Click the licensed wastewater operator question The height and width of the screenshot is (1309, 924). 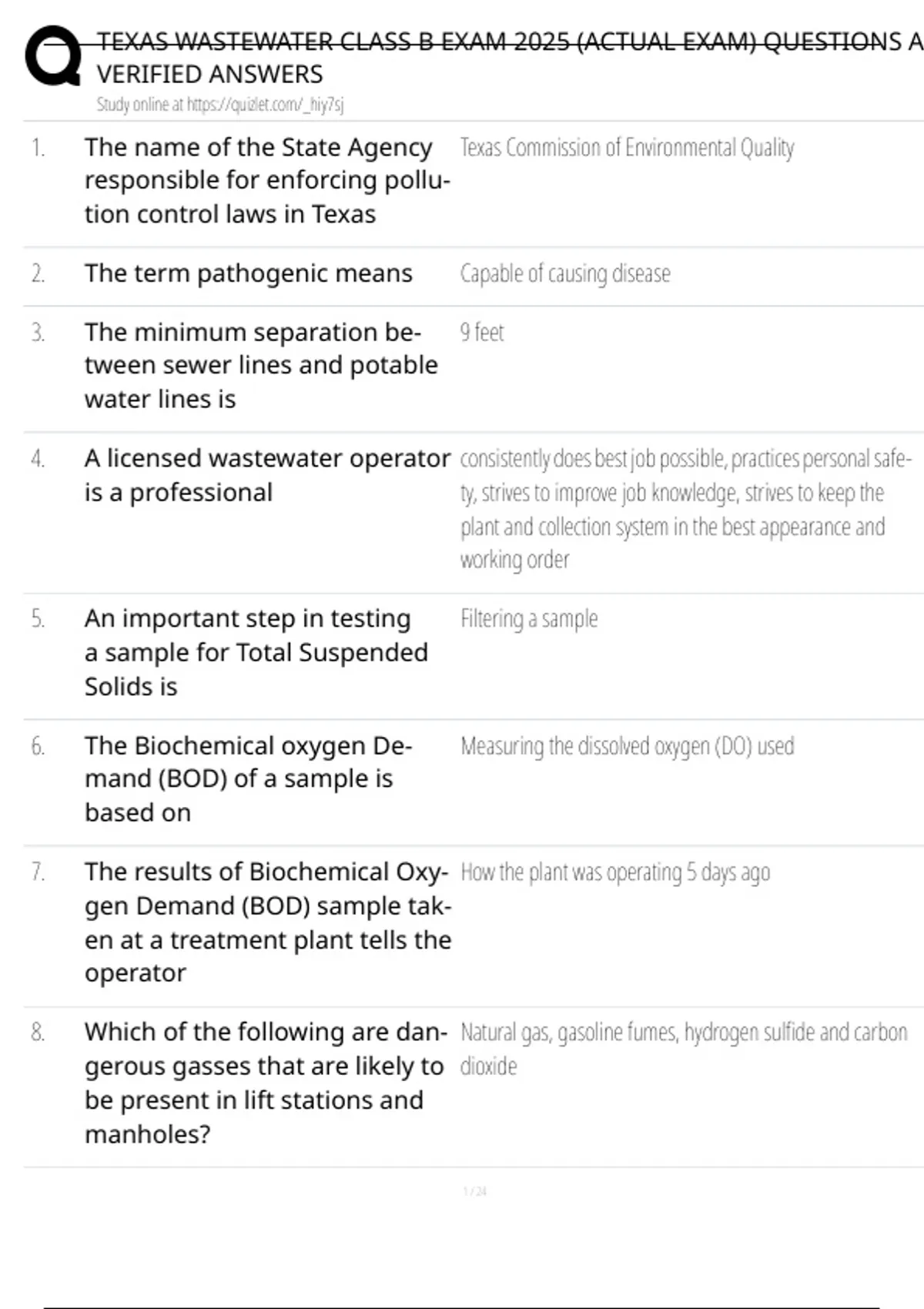pyautogui.click(x=266, y=475)
